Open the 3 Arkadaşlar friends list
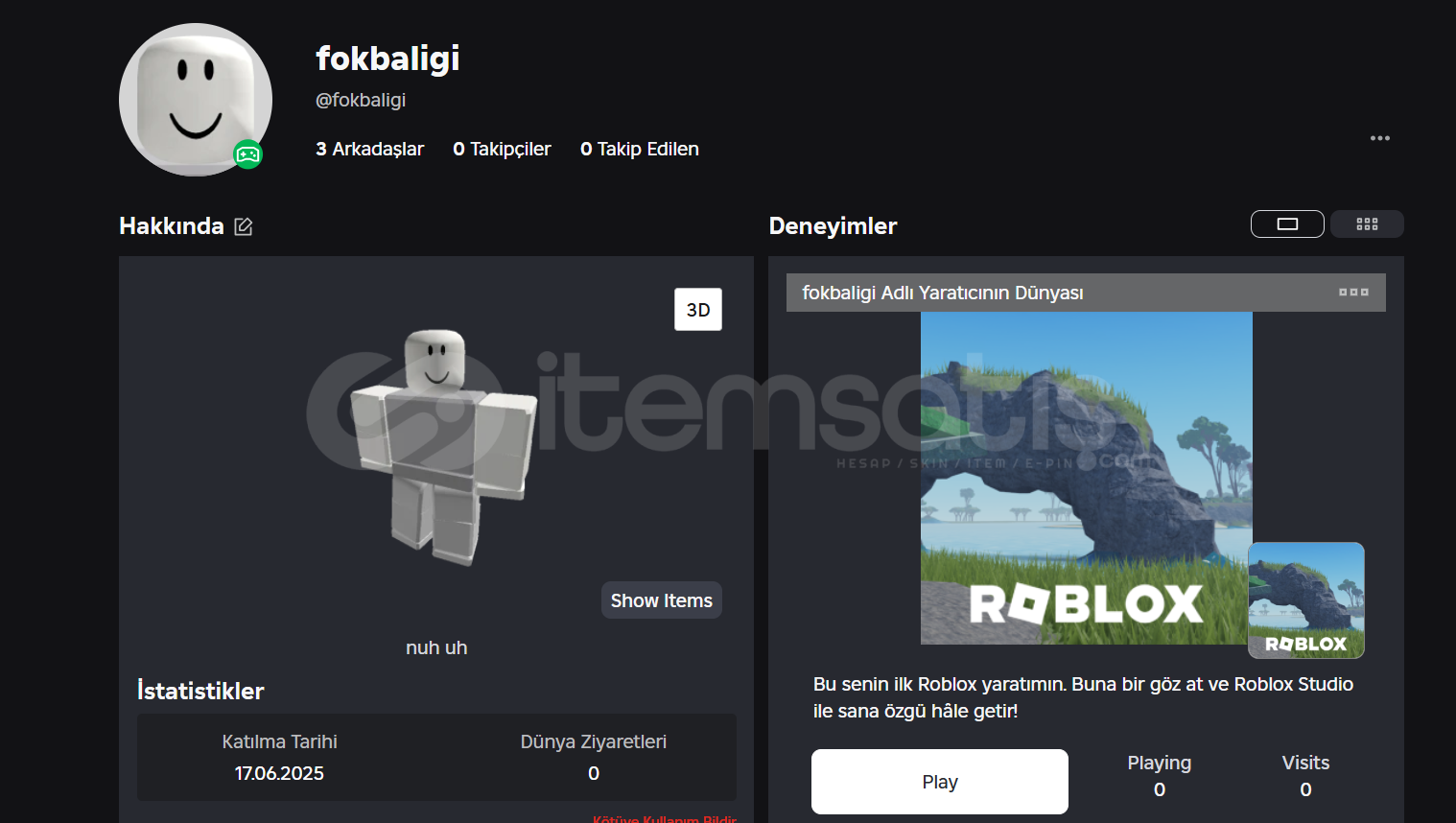 370,149
